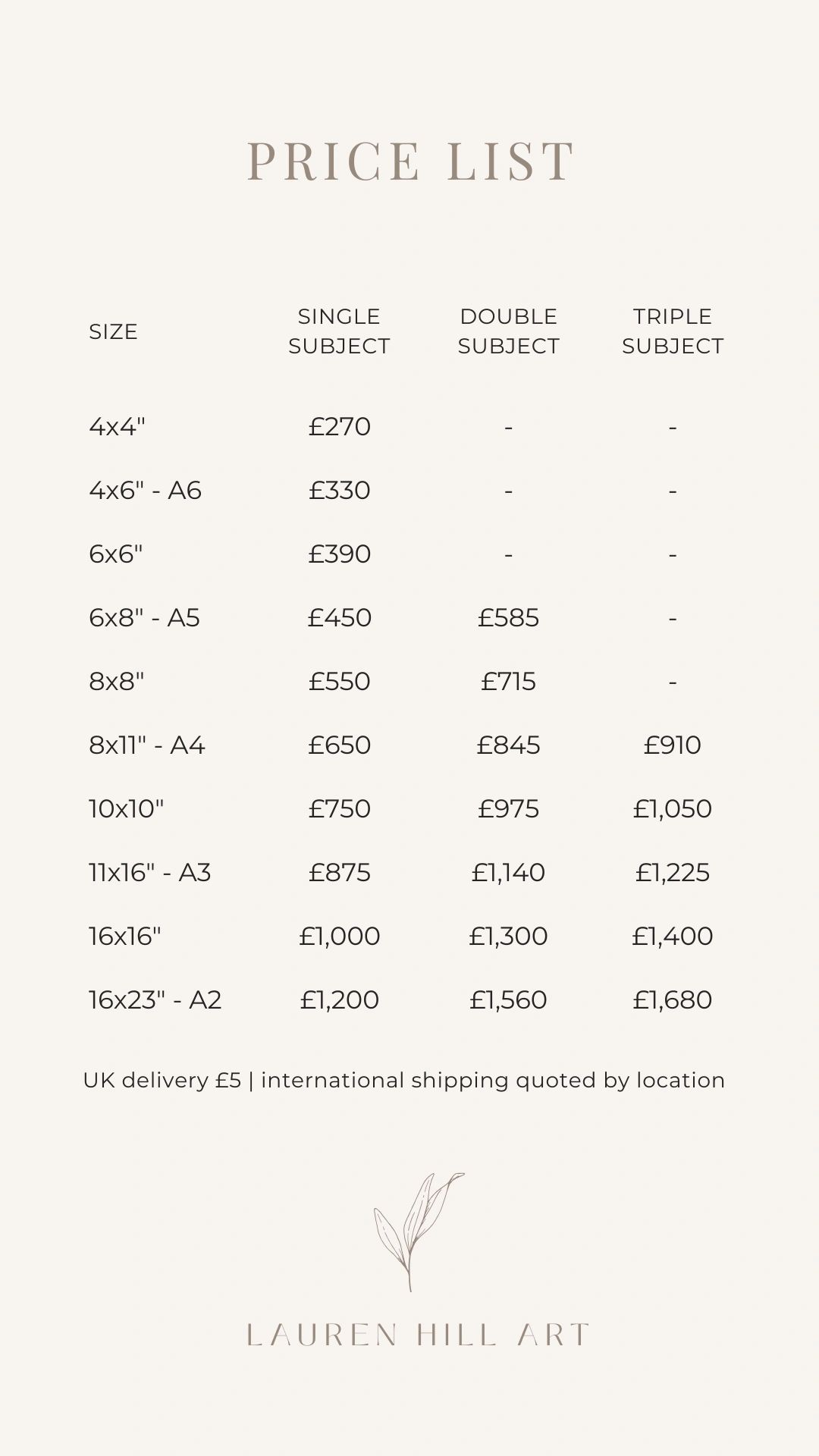The width and height of the screenshot is (819, 1456).
Task: Click the £270 price for 4x4"
Action: tap(339, 426)
